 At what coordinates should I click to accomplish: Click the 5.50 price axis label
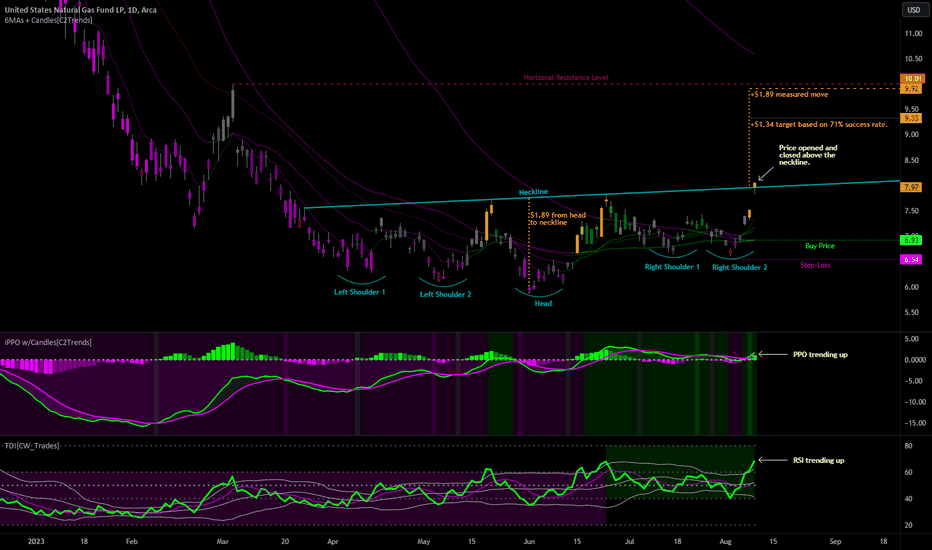(911, 313)
